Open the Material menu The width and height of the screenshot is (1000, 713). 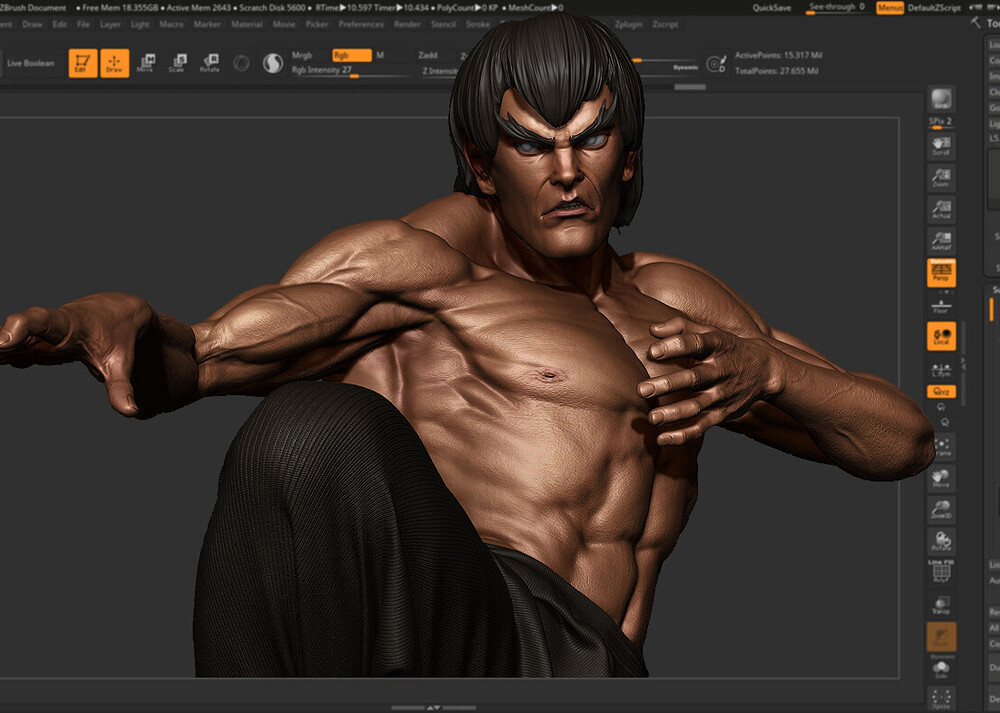click(x=247, y=24)
